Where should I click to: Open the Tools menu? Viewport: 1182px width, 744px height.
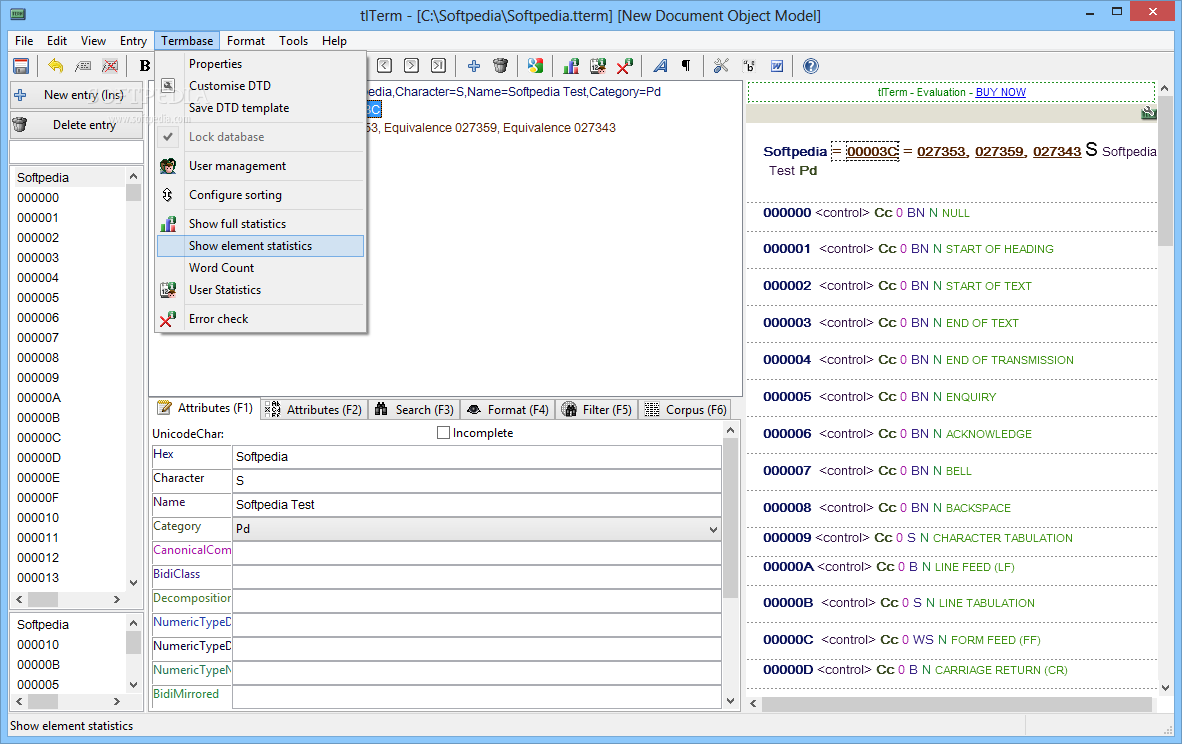pyautogui.click(x=293, y=41)
